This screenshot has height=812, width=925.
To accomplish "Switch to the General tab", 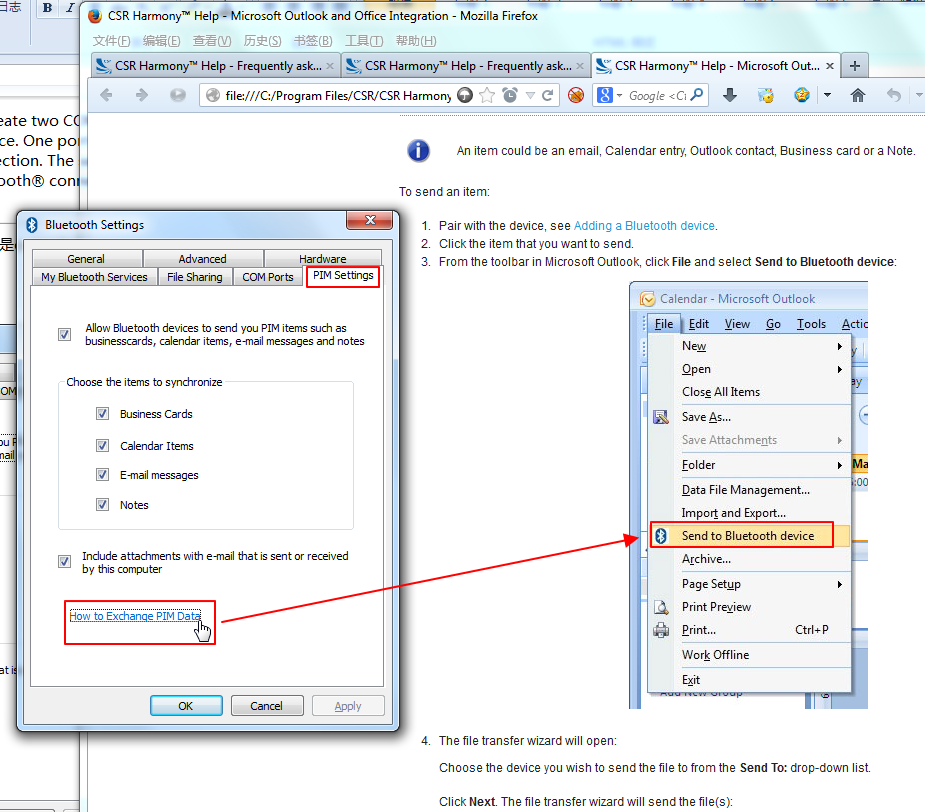I will 86,258.
